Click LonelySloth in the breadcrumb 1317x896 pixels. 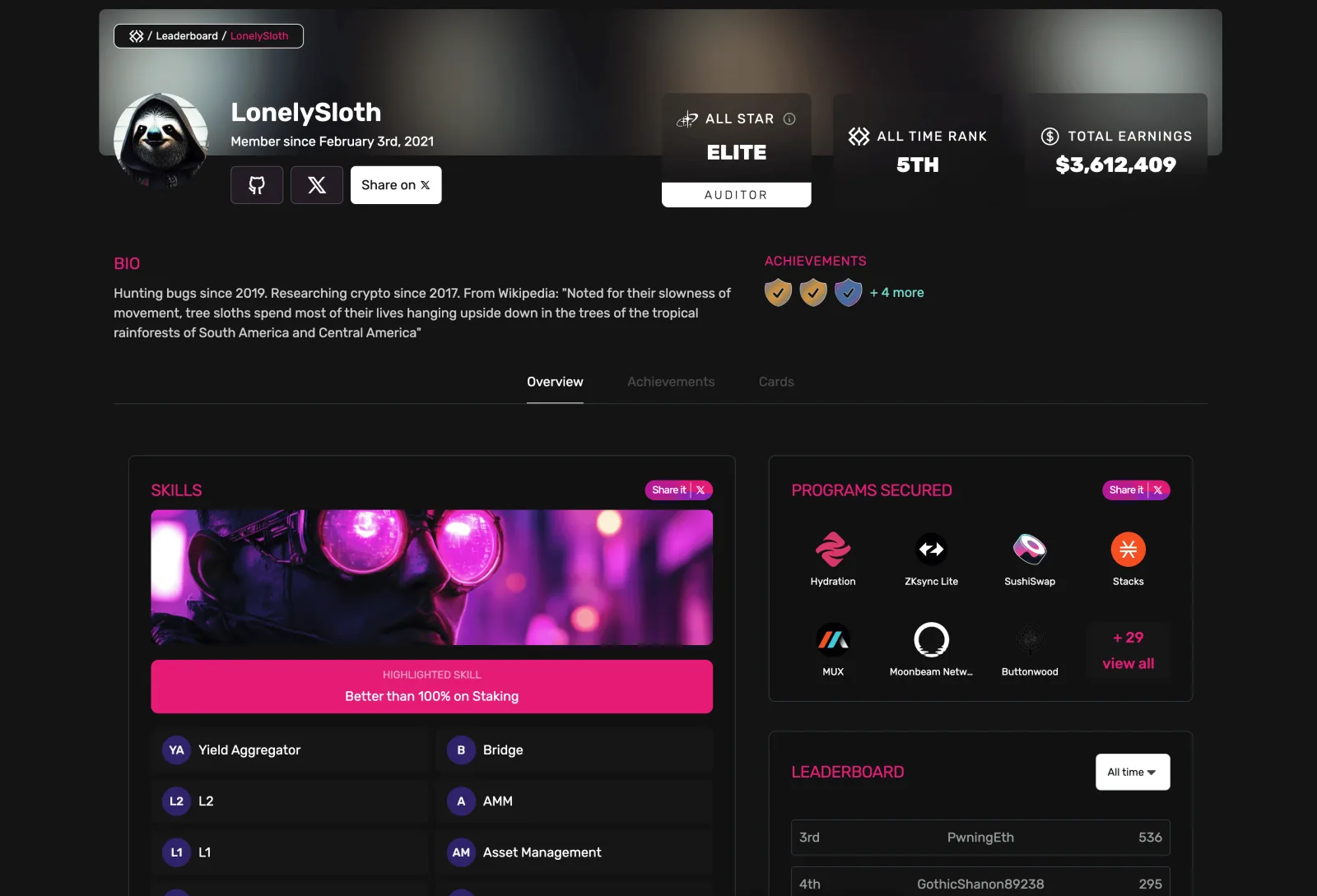point(259,36)
